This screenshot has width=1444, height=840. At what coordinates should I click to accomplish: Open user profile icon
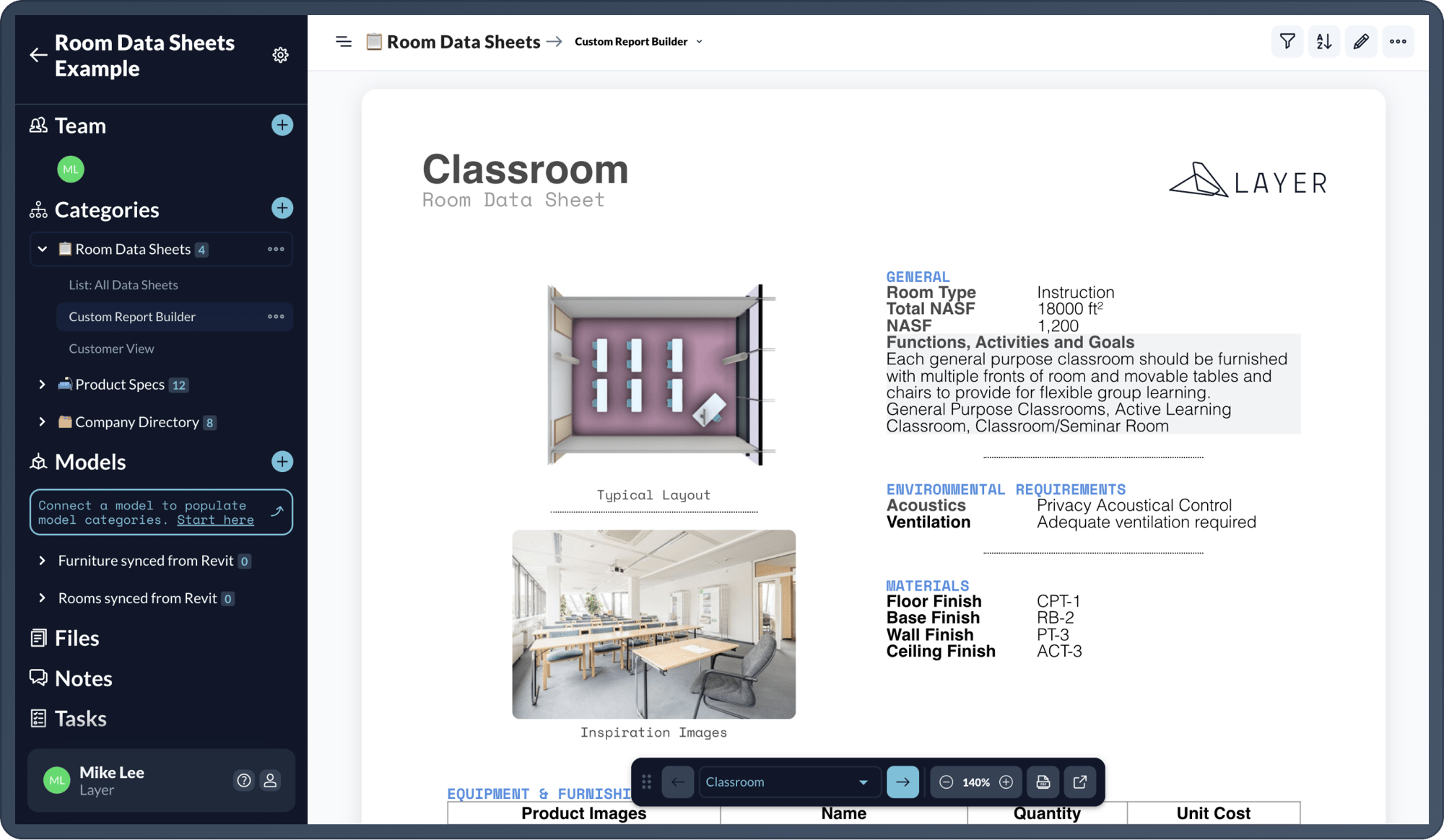270,780
